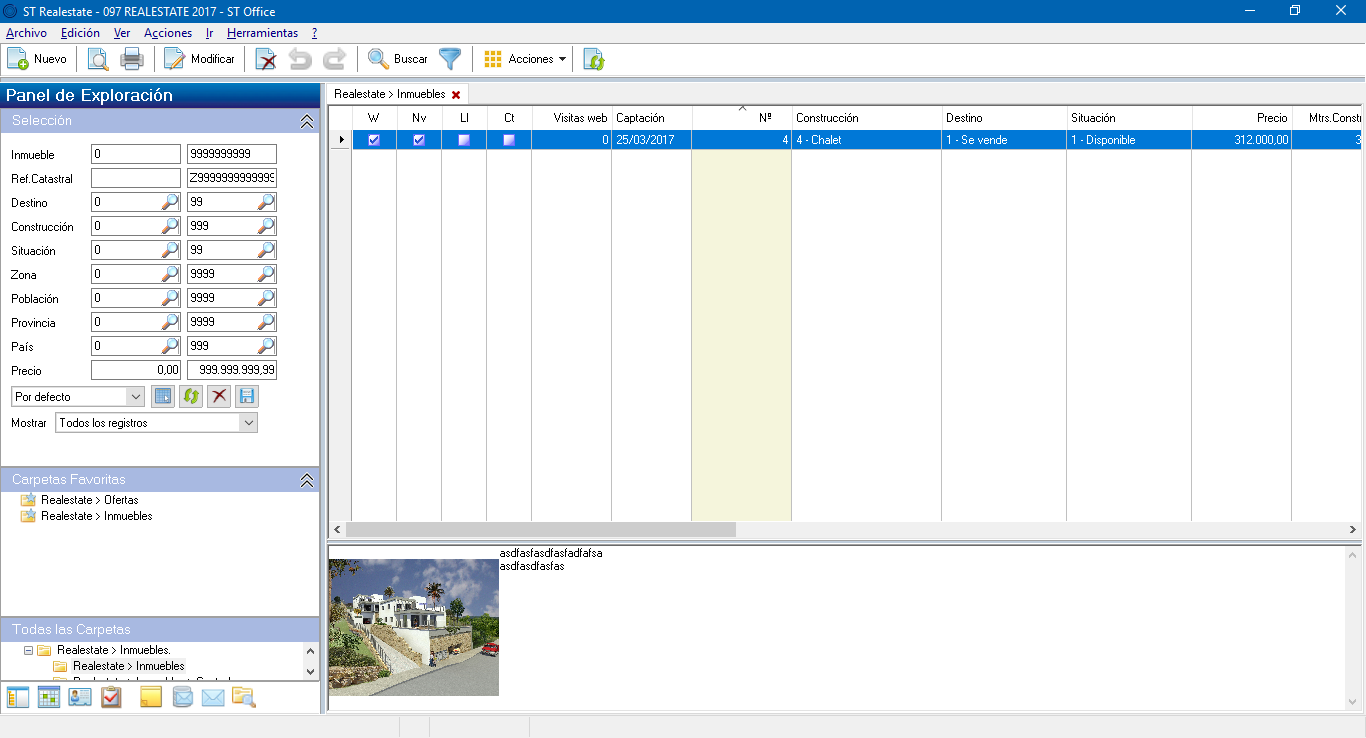Click the Inmueble starting value field

pos(136,154)
